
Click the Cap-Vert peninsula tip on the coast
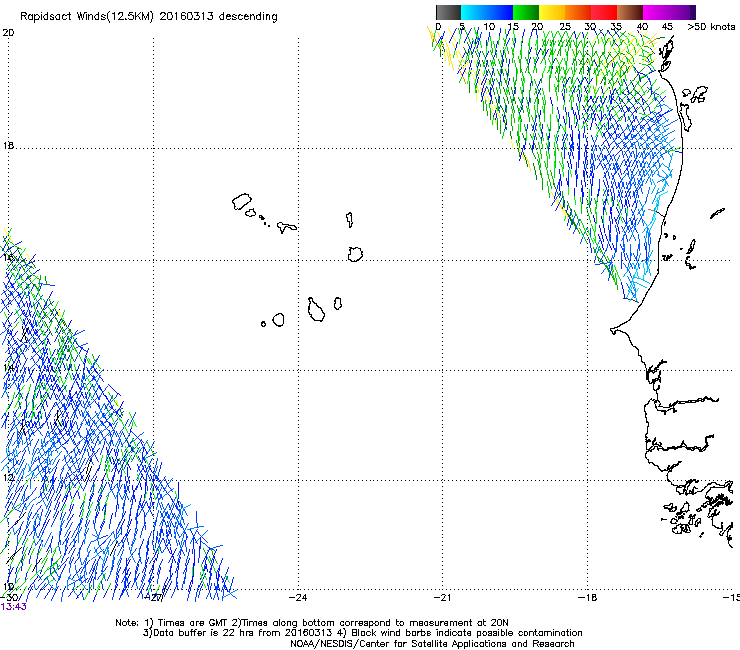[x=613, y=330]
